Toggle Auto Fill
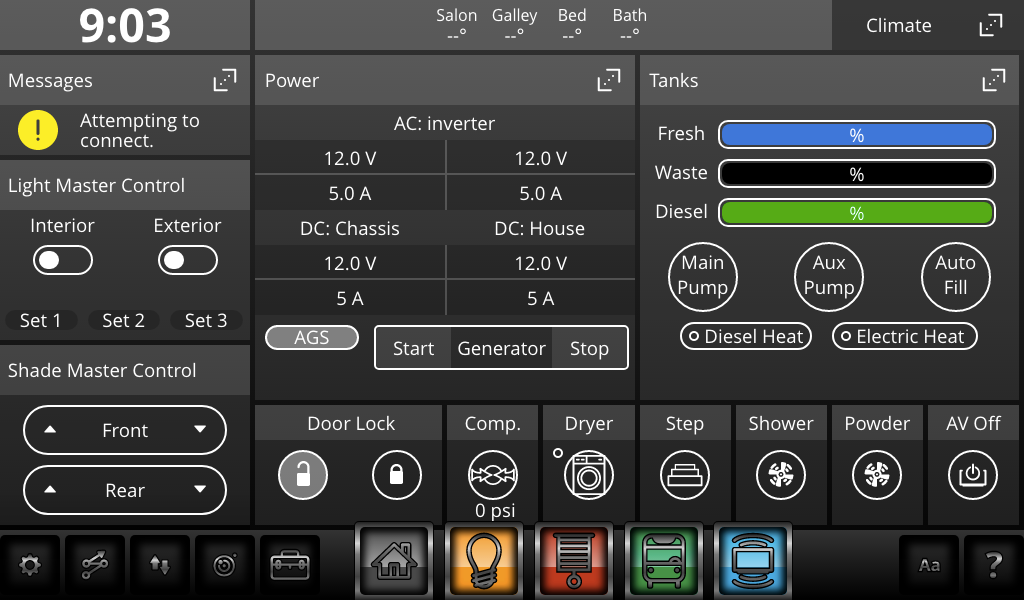 pos(955,276)
